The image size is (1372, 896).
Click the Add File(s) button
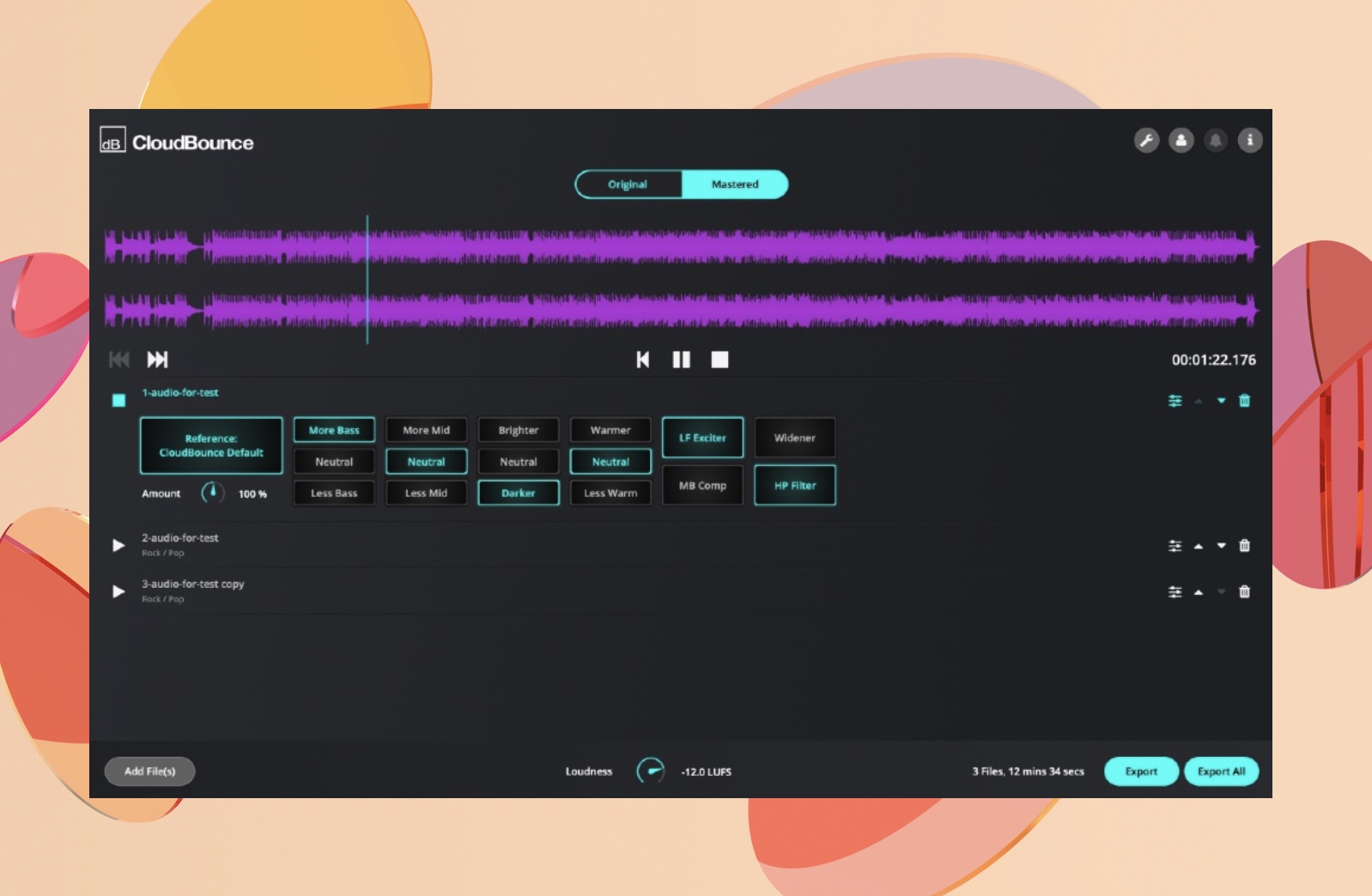tap(150, 772)
